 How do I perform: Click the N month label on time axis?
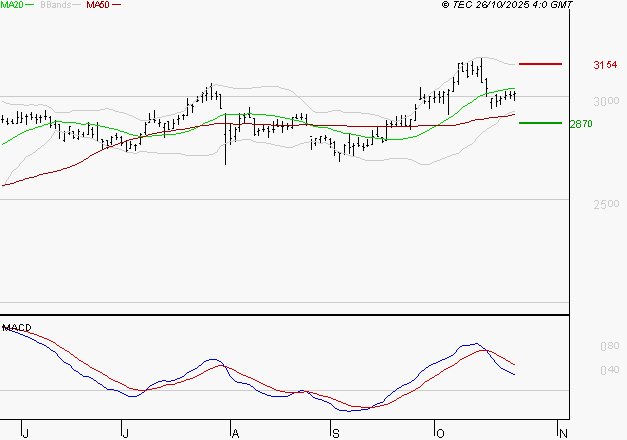[563, 433]
